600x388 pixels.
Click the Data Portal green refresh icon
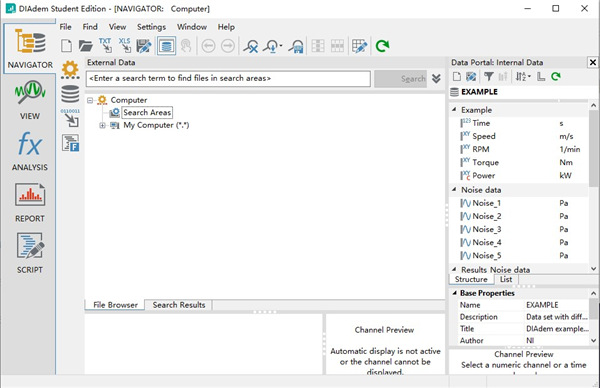(x=556, y=77)
